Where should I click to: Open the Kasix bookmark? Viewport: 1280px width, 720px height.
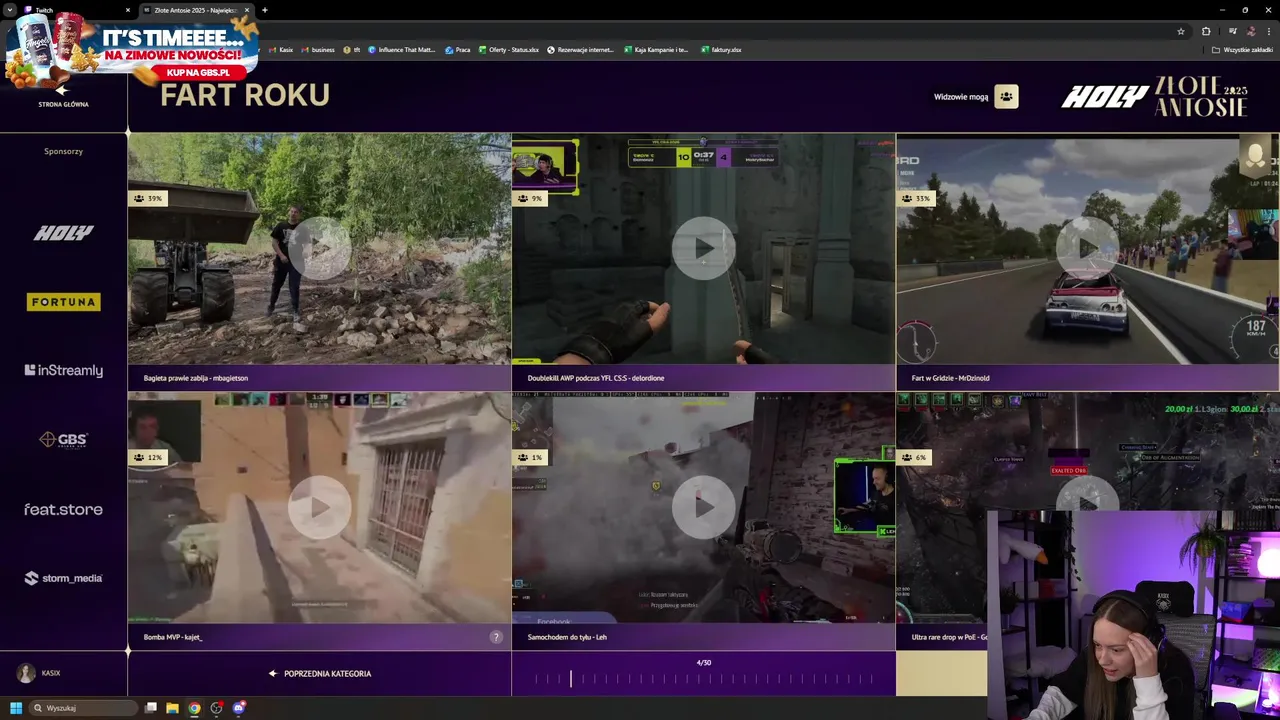tap(280, 49)
